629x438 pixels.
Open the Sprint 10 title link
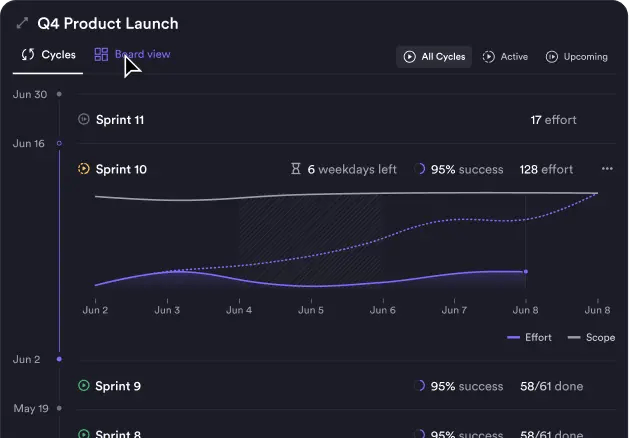point(121,169)
